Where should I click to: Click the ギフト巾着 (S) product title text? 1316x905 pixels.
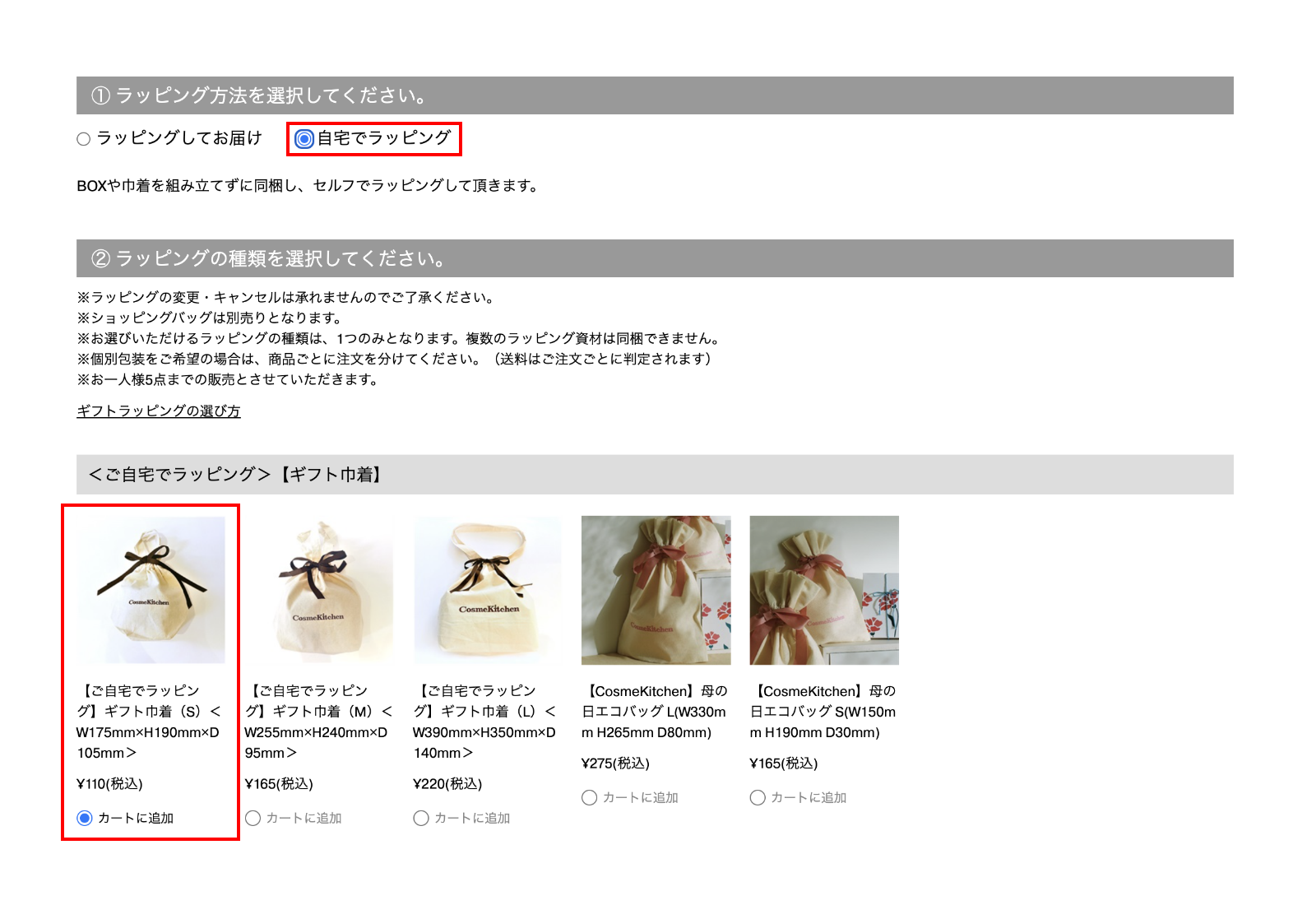[150, 722]
